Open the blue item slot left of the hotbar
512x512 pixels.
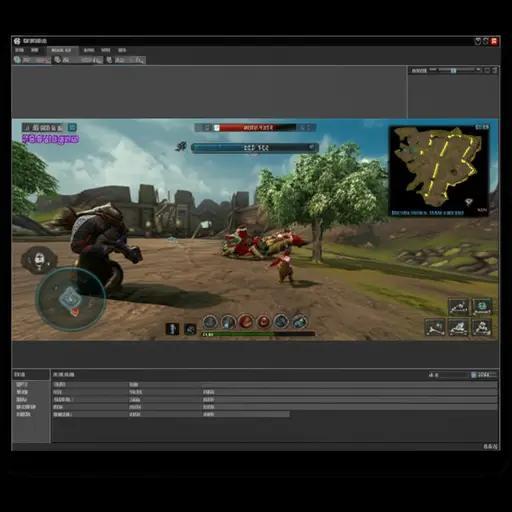tap(172, 329)
